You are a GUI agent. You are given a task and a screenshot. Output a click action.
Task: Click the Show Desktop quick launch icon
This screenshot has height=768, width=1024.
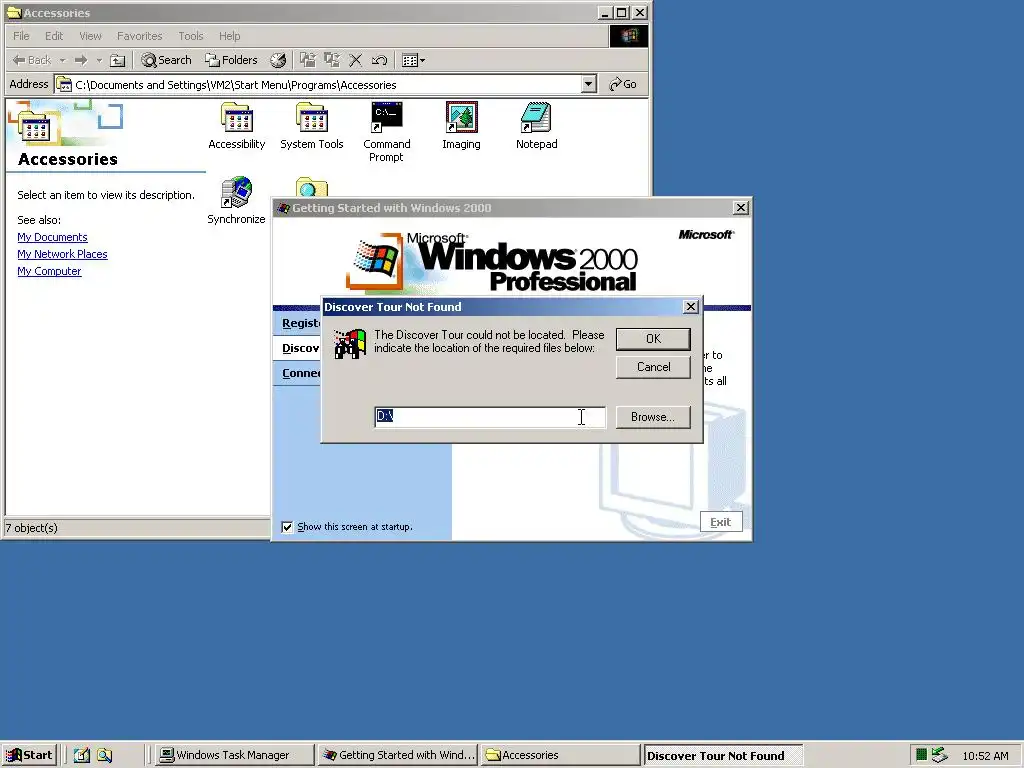coord(81,756)
